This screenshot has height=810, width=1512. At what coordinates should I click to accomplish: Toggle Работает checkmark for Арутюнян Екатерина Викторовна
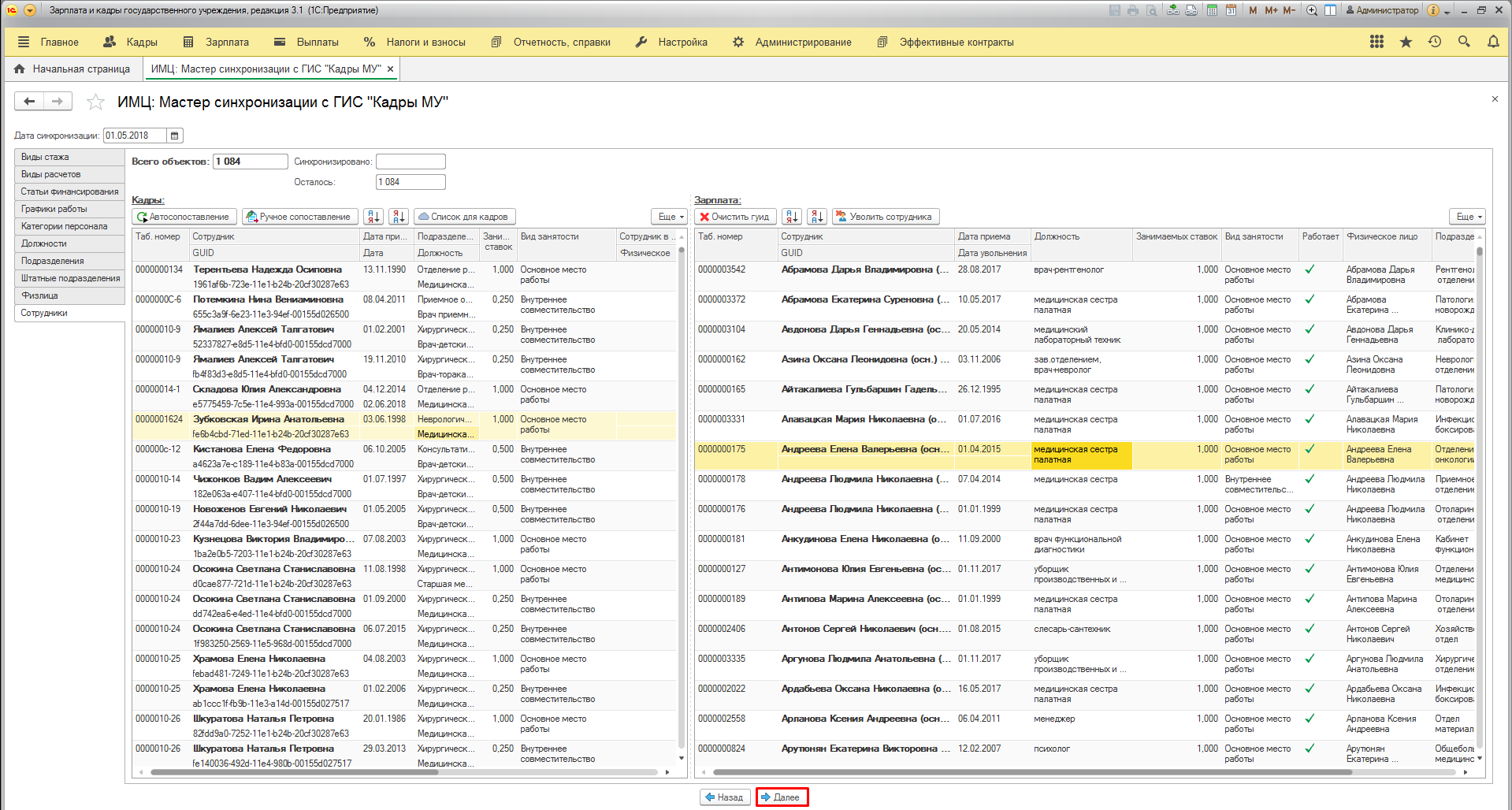click(1310, 749)
